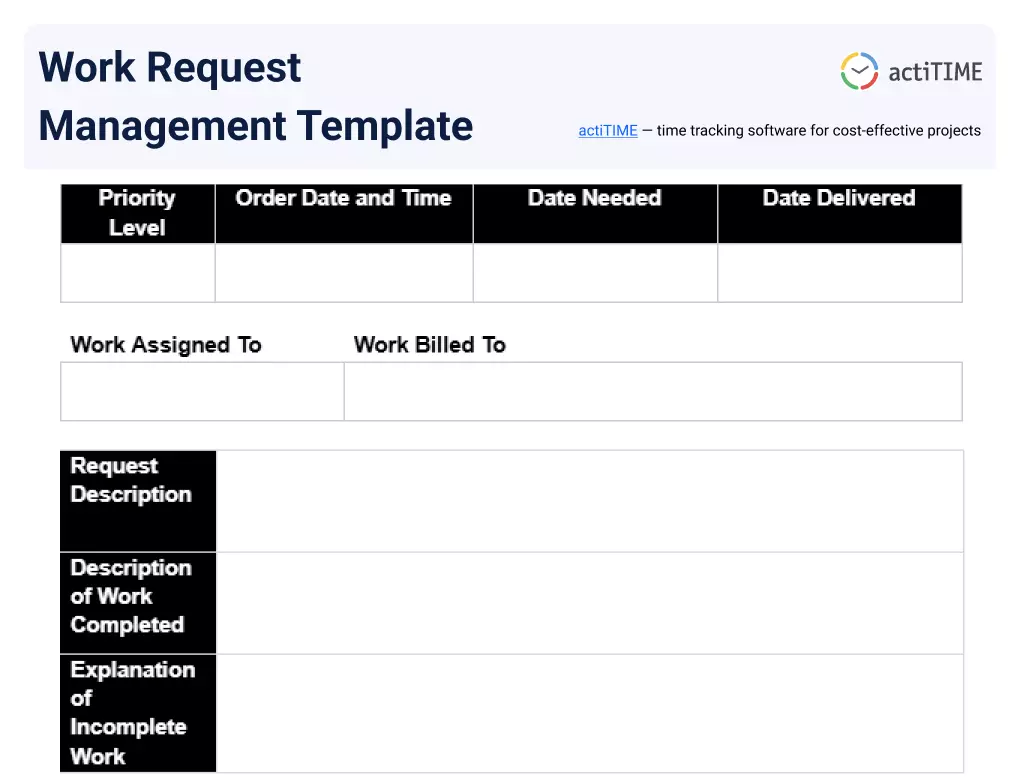Select the Priority Level column header
The image size is (1020, 784).
(x=137, y=213)
